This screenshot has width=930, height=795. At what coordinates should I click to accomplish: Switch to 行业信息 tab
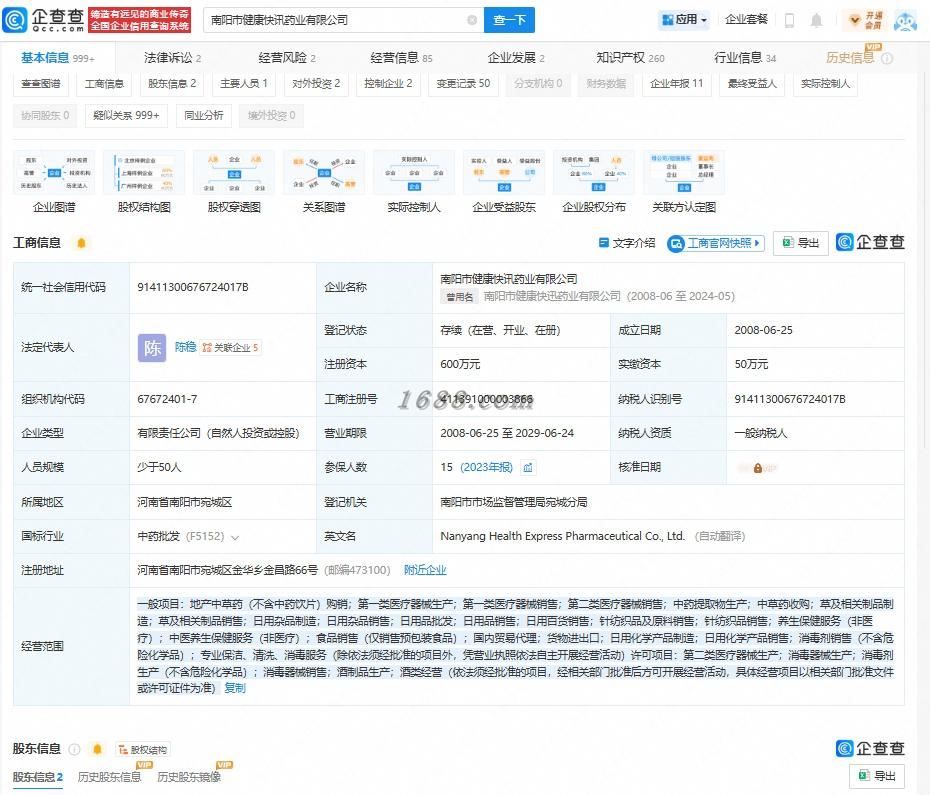click(745, 58)
